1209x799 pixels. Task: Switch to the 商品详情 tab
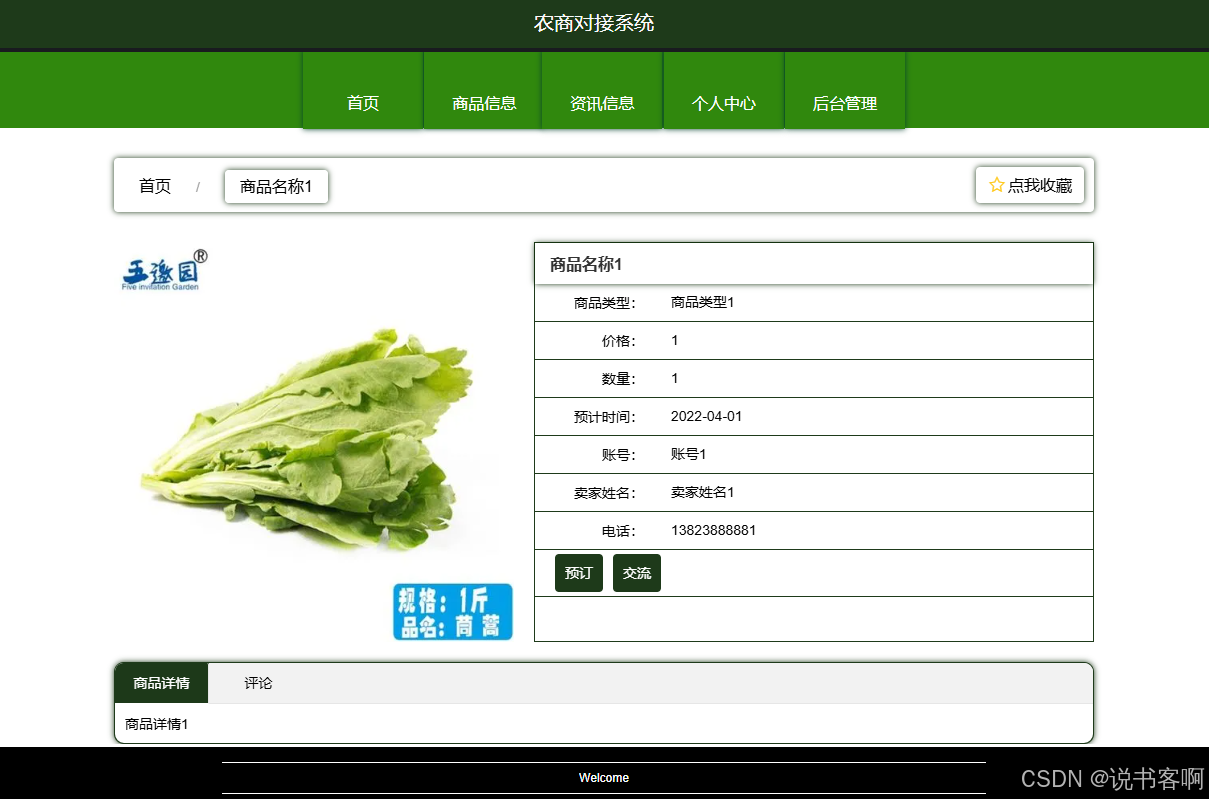pos(162,683)
